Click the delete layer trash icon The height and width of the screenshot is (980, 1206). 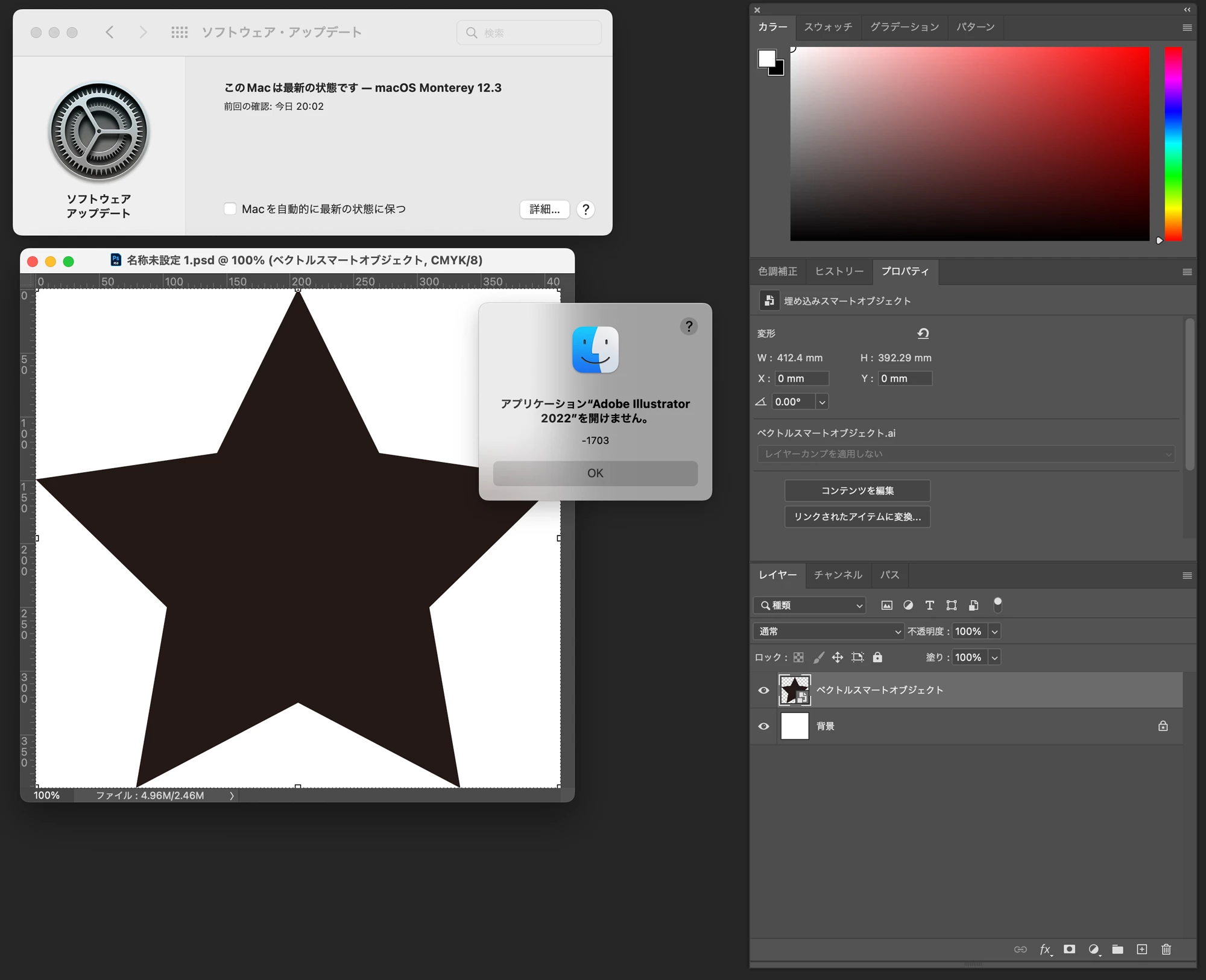(x=1166, y=949)
